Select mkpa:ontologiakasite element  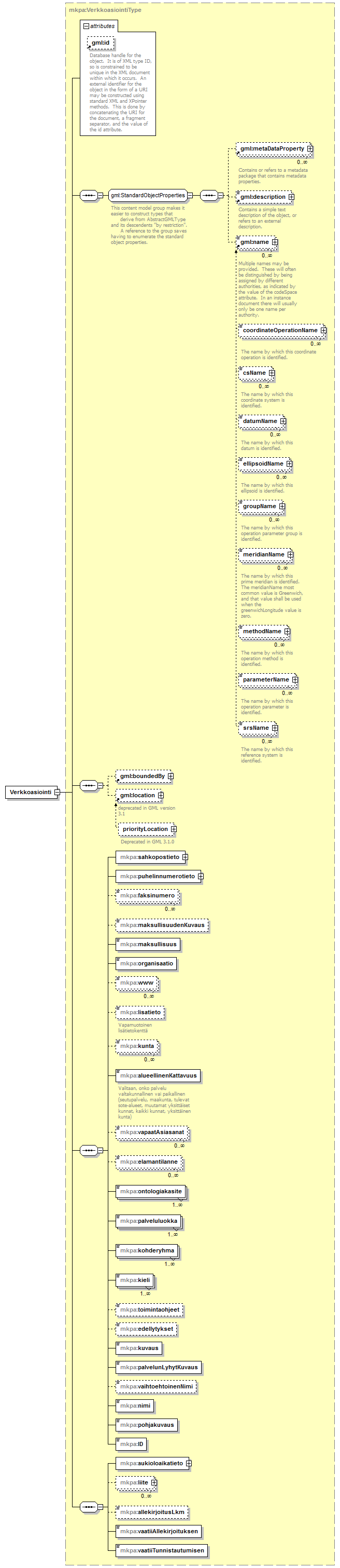[151, 1191]
